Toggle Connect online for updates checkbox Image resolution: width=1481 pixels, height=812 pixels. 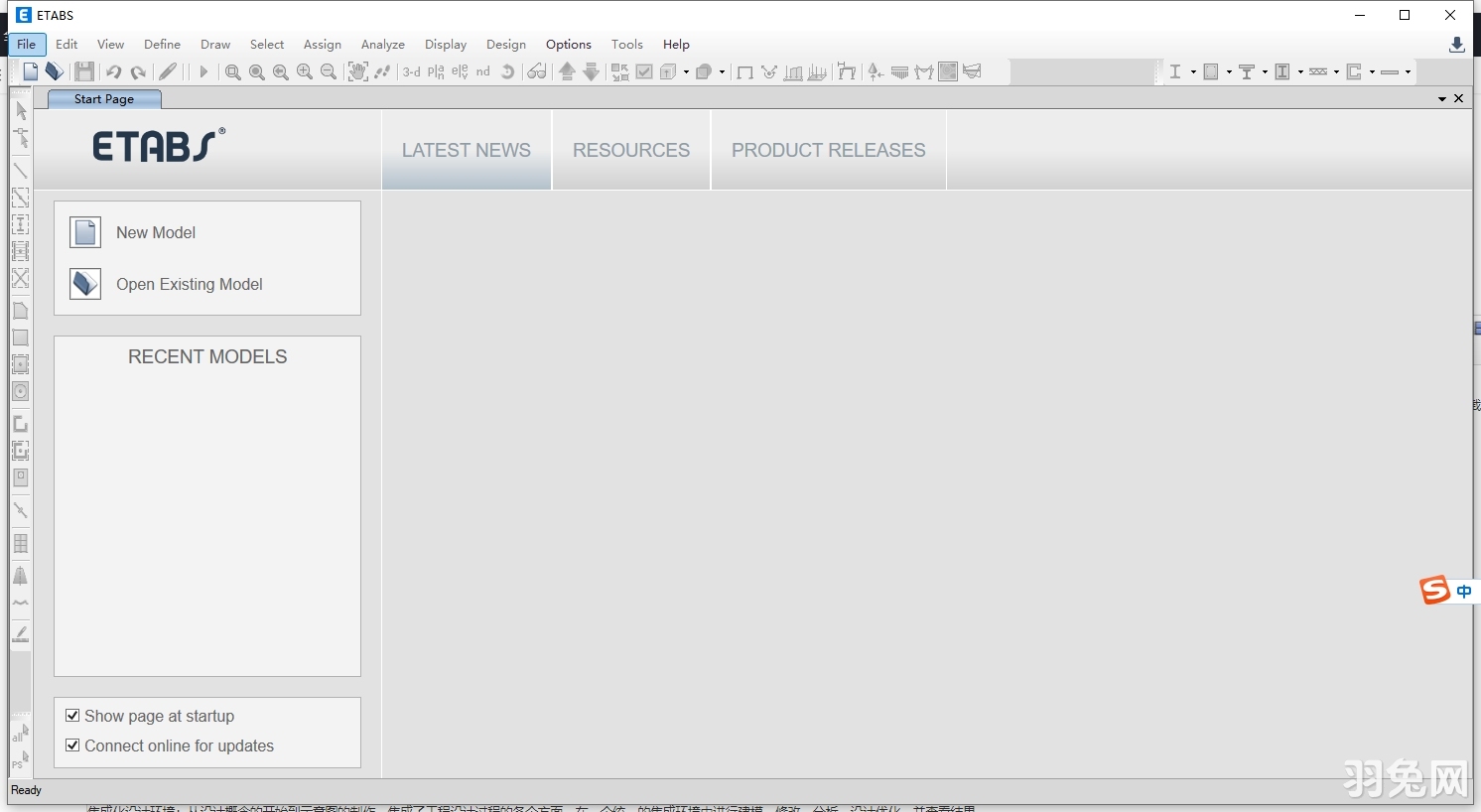72,745
